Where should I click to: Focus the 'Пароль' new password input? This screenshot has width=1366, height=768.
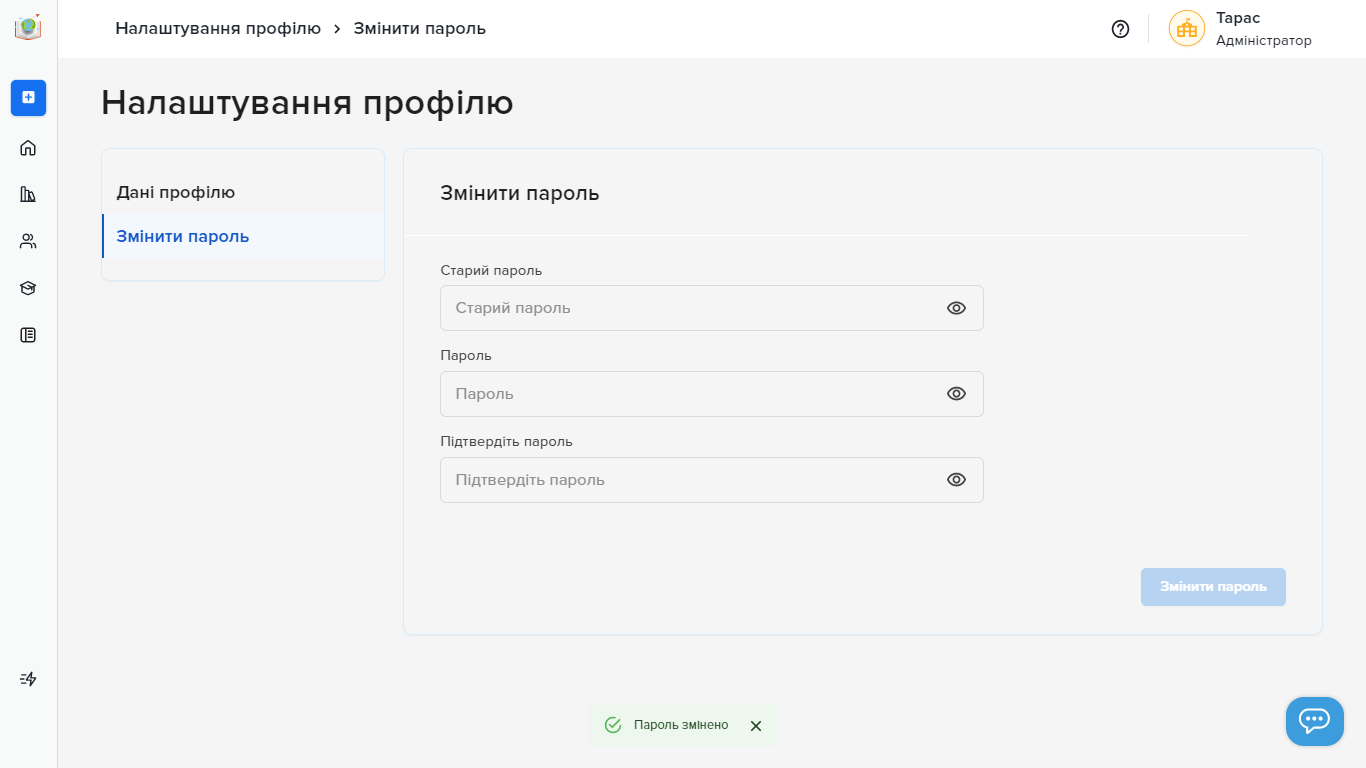712,394
